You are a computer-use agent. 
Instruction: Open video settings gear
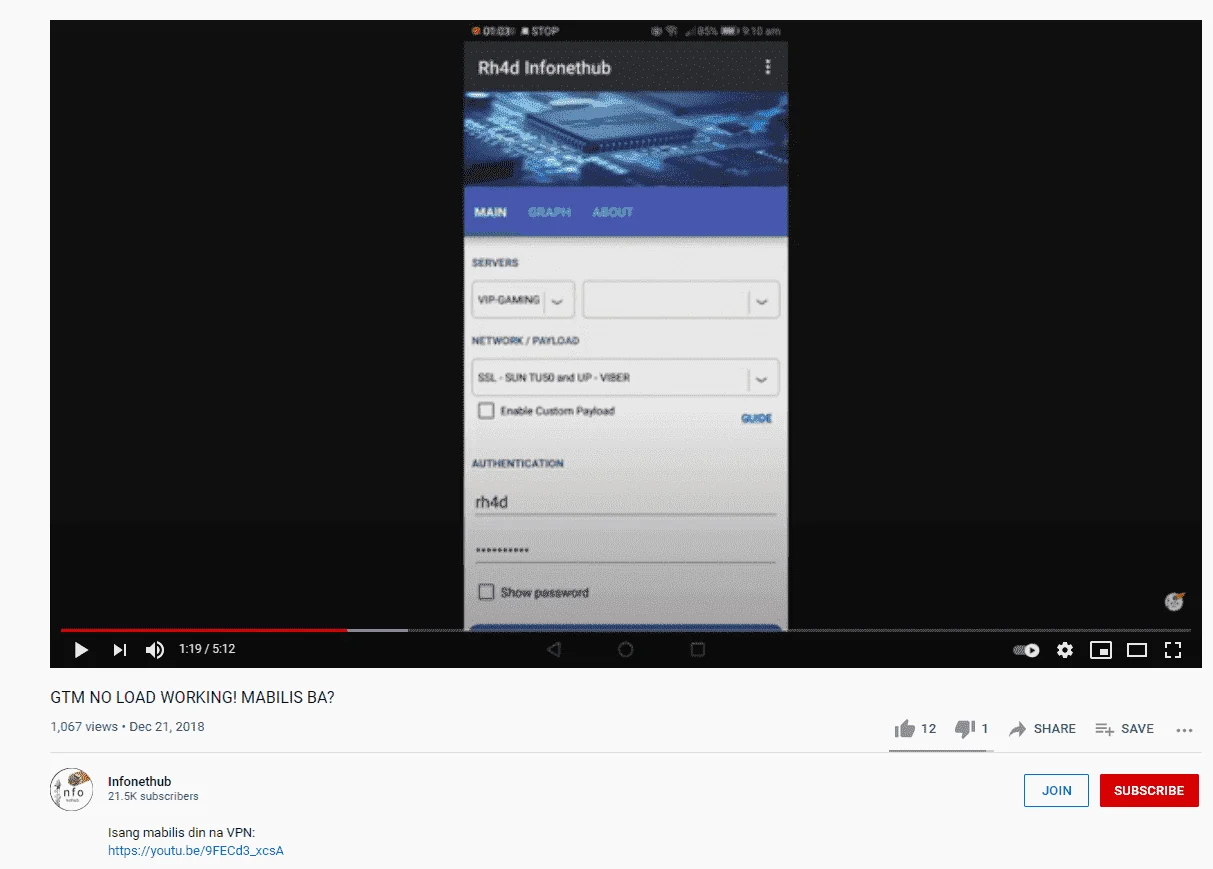coord(1065,650)
